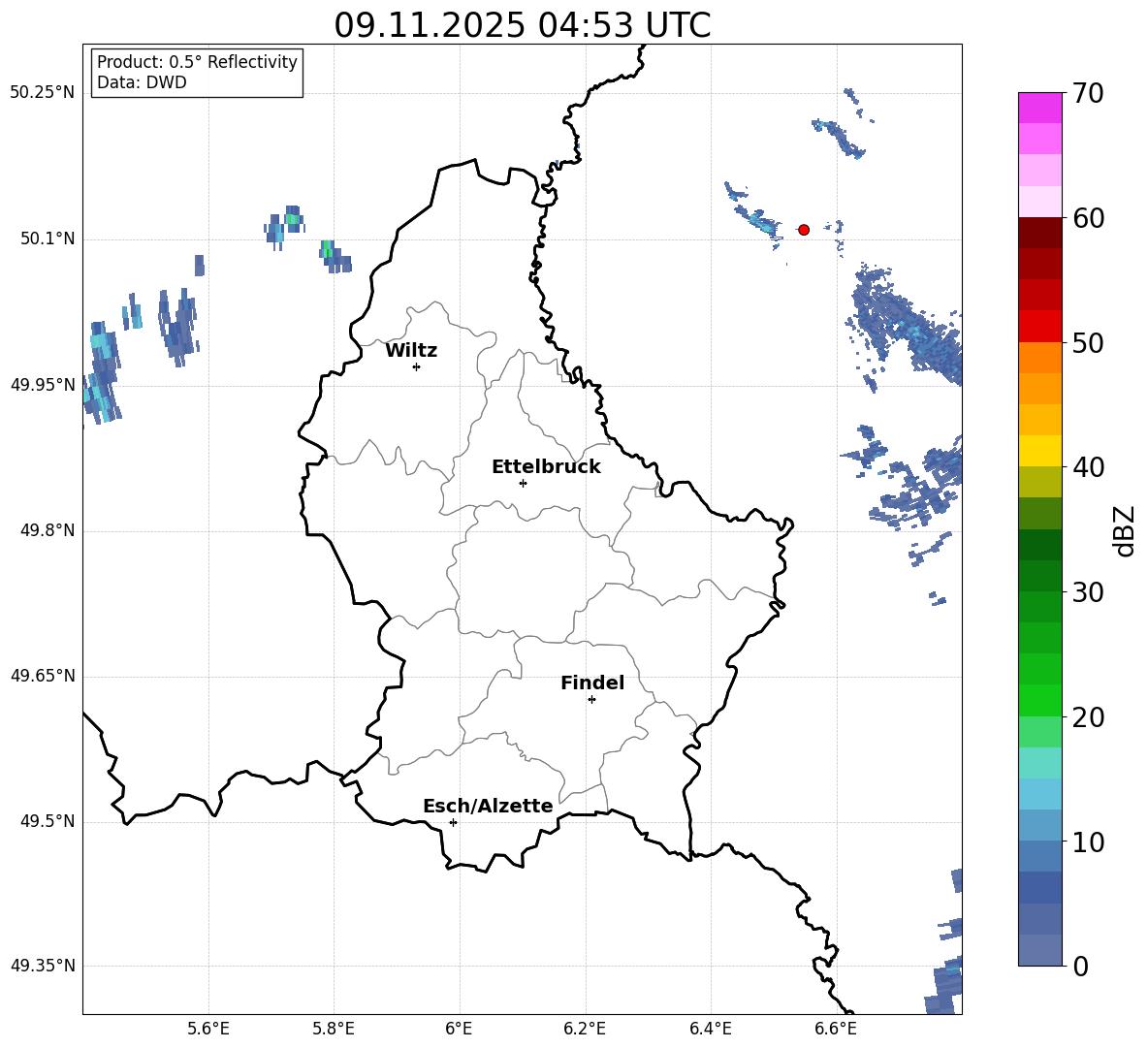Viewport: 1148px width, 1048px height.
Task: Click the Wiltz station cross marker
Action: [x=417, y=366]
